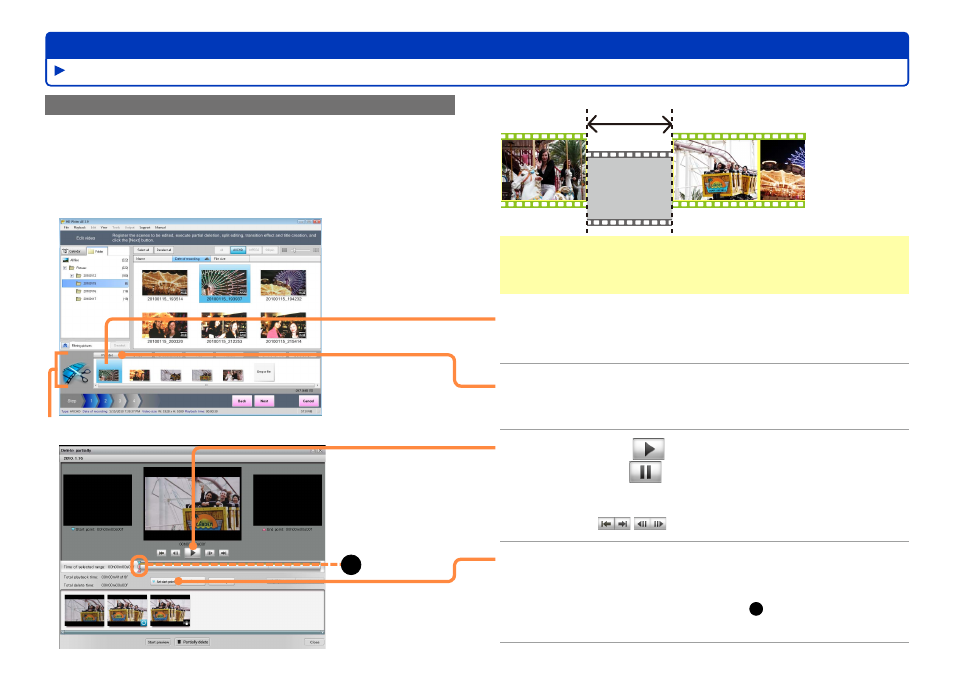
Task: Click the pause icon in the instructions
Action: (645, 472)
